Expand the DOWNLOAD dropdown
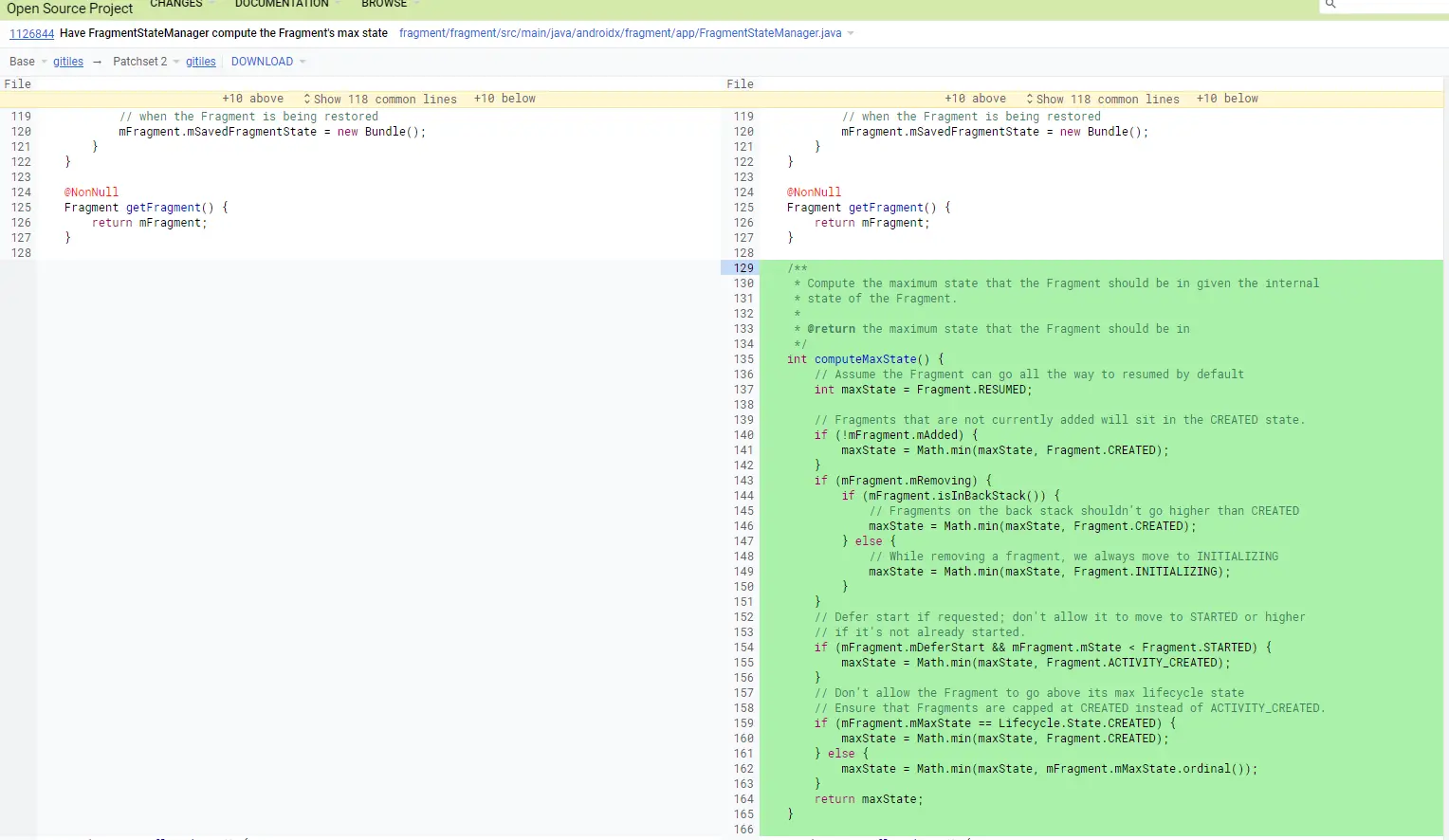The height and width of the screenshot is (840, 1449). coord(268,62)
